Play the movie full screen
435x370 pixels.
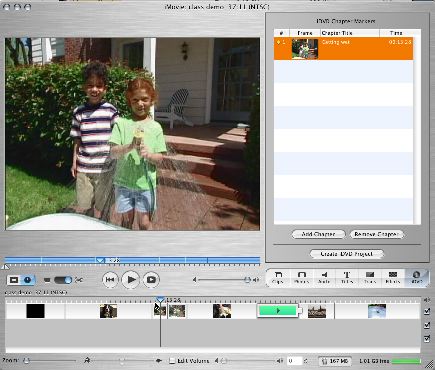(x=151, y=280)
